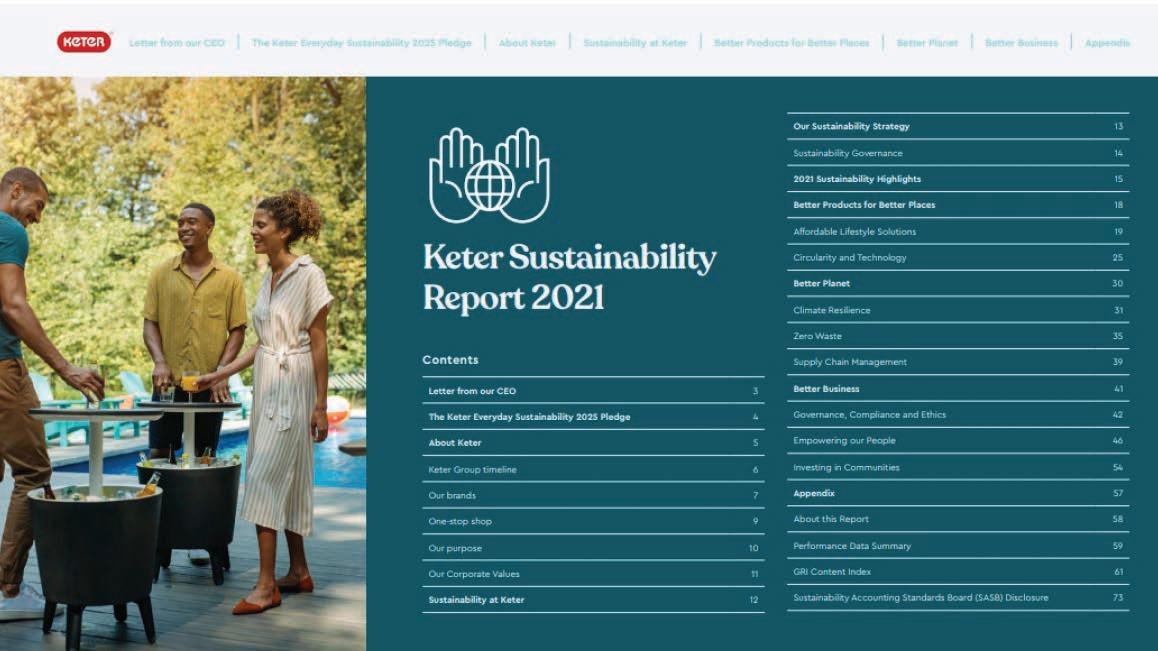Open 'Appendix' in the top navigation
Screen dimensions: 1158x651
tap(1107, 43)
